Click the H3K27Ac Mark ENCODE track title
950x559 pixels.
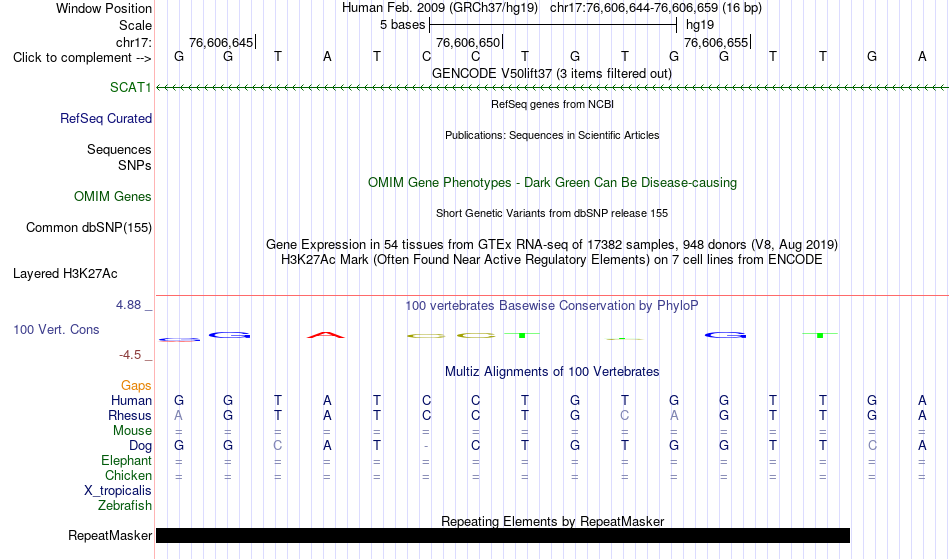[551, 259]
